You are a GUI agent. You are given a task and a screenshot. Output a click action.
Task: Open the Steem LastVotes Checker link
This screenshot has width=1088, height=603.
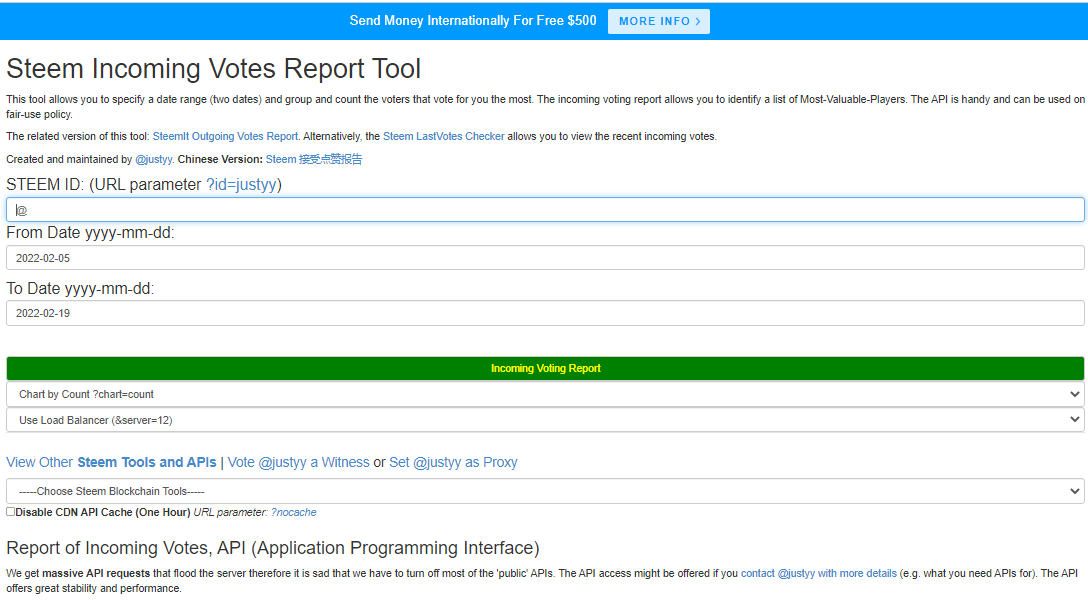[443, 137]
